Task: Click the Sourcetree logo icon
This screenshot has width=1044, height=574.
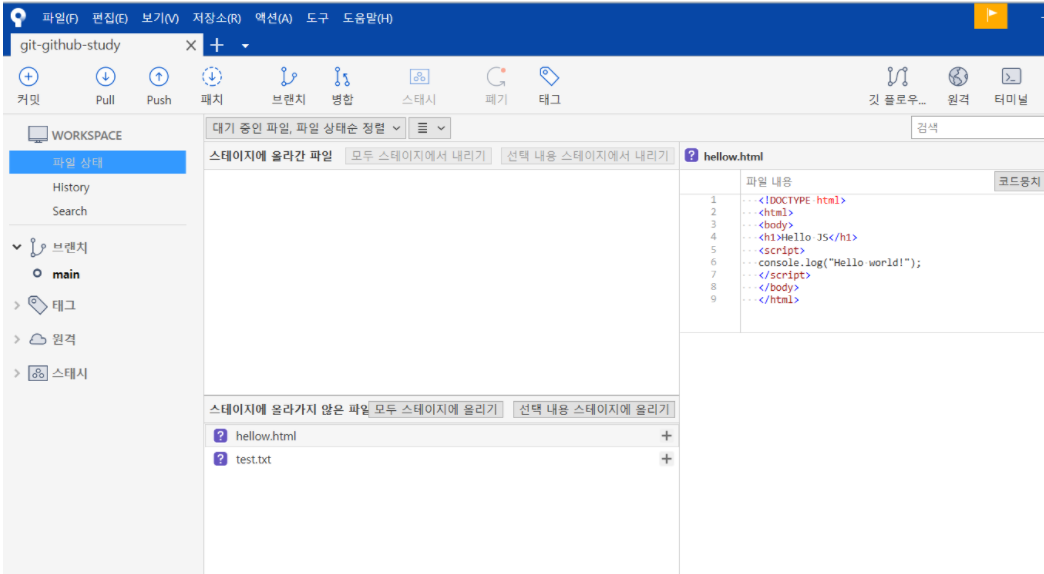Action: pos(18,17)
